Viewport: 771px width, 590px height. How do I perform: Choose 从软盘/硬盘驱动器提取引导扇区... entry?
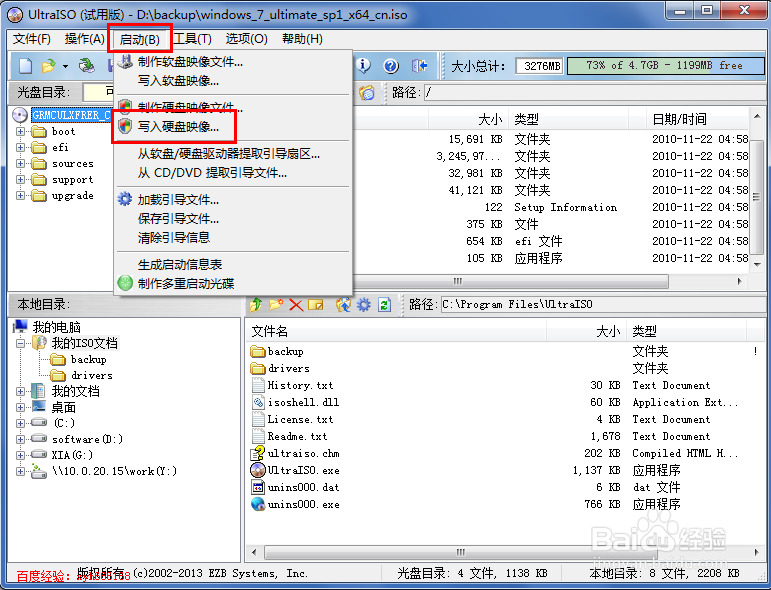pos(229,154)
